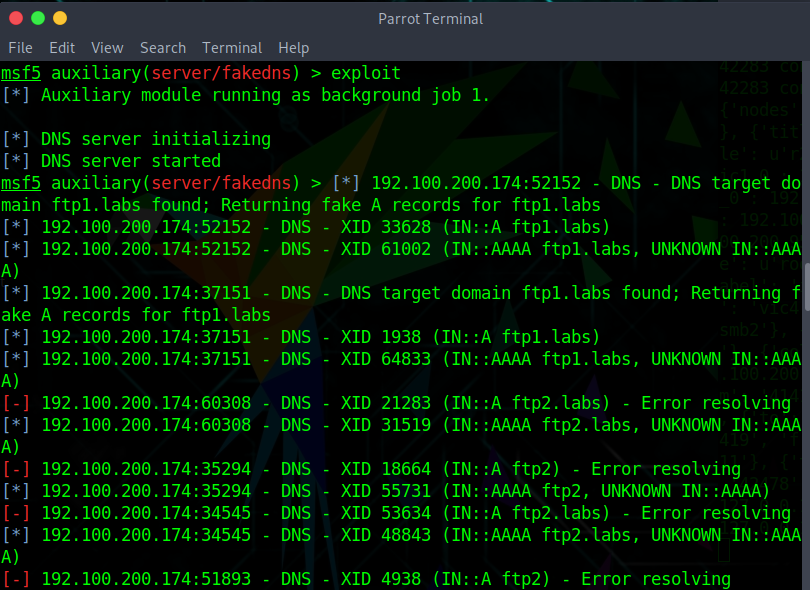Image resolution: width=810 pixels, height=590 pixels.
Task: Click the yellow window button
Action: pyautogui.click(x=60, y=18)
